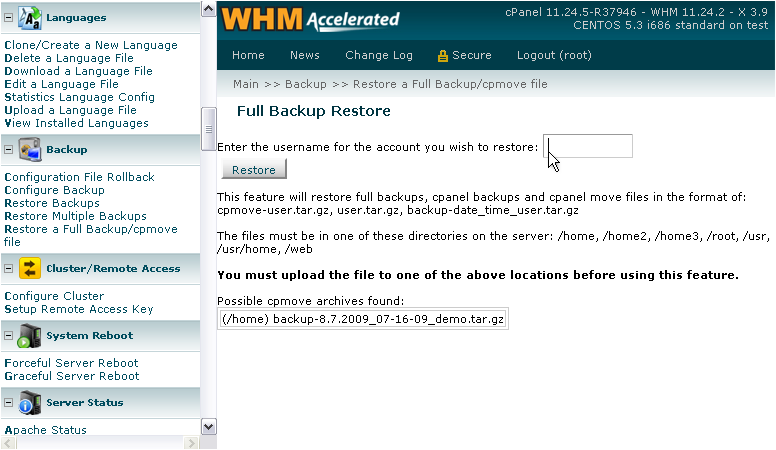Screen dimensions: 776x450
Task: Open Restore Multiple Backups link
Action: click(x=75, y=216)
